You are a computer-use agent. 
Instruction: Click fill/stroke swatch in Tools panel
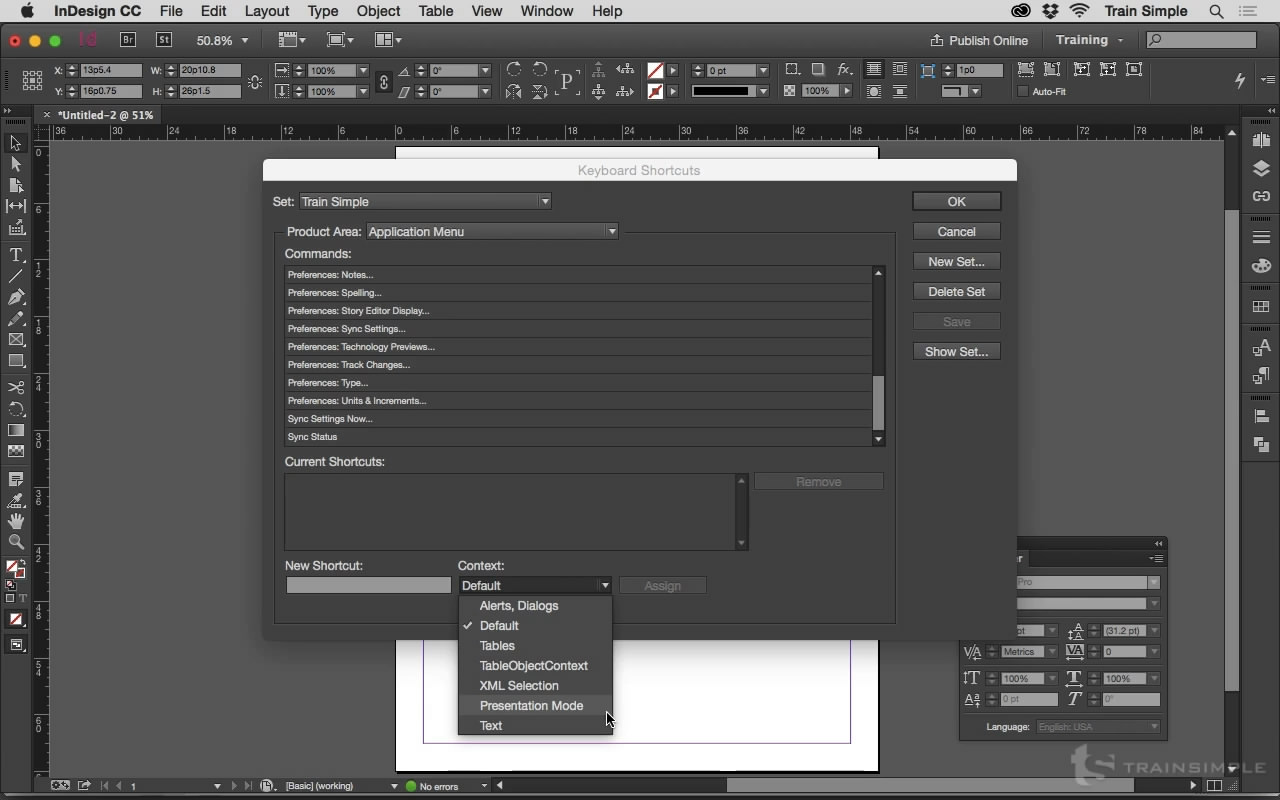tap(16, 570)
